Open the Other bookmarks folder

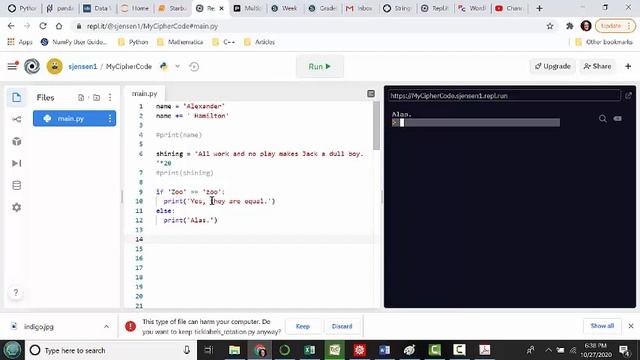tap(604, 42)
